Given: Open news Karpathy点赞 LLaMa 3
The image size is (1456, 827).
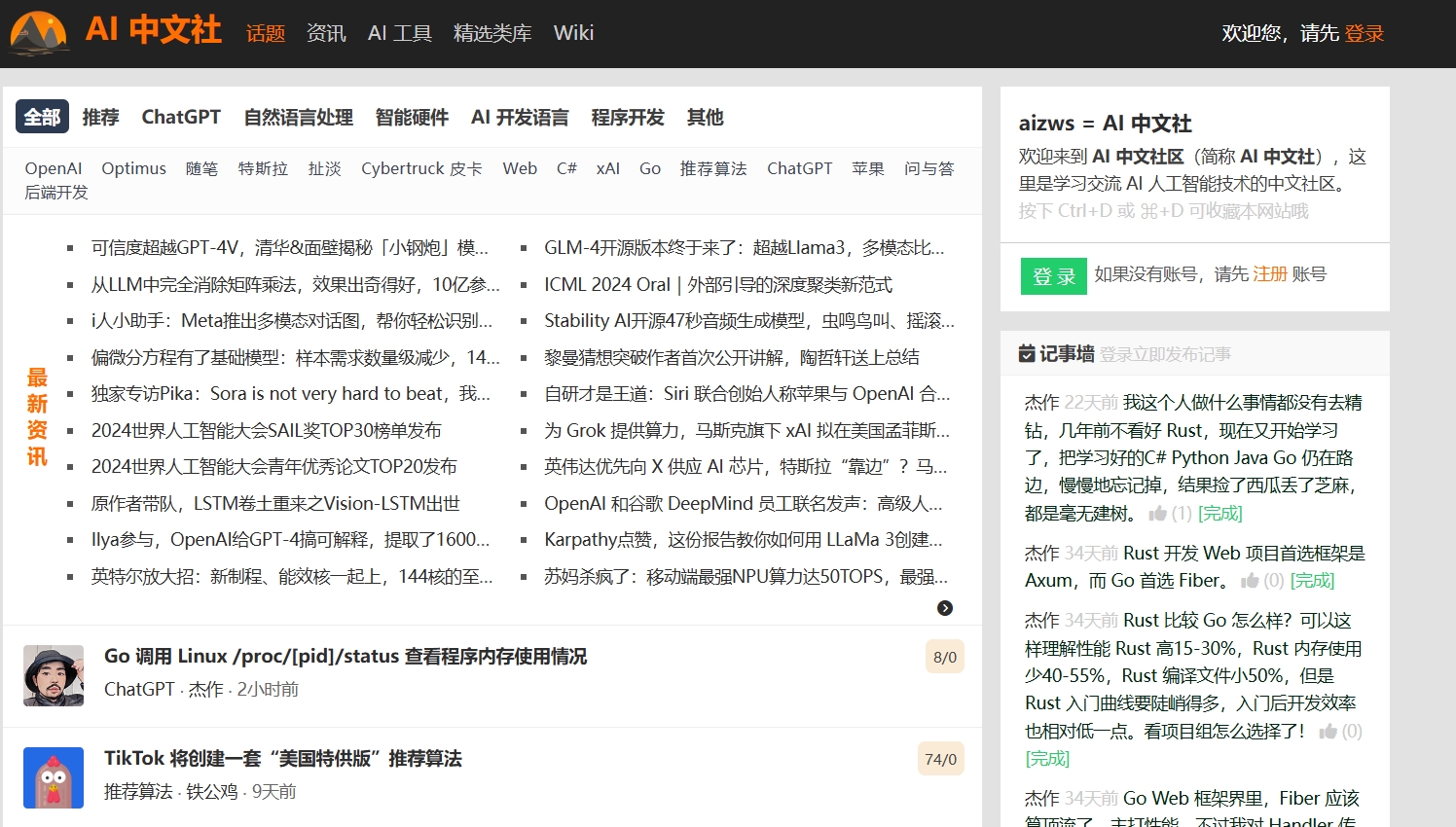Looking at the screenshot, I should click(x=744, y=540).
